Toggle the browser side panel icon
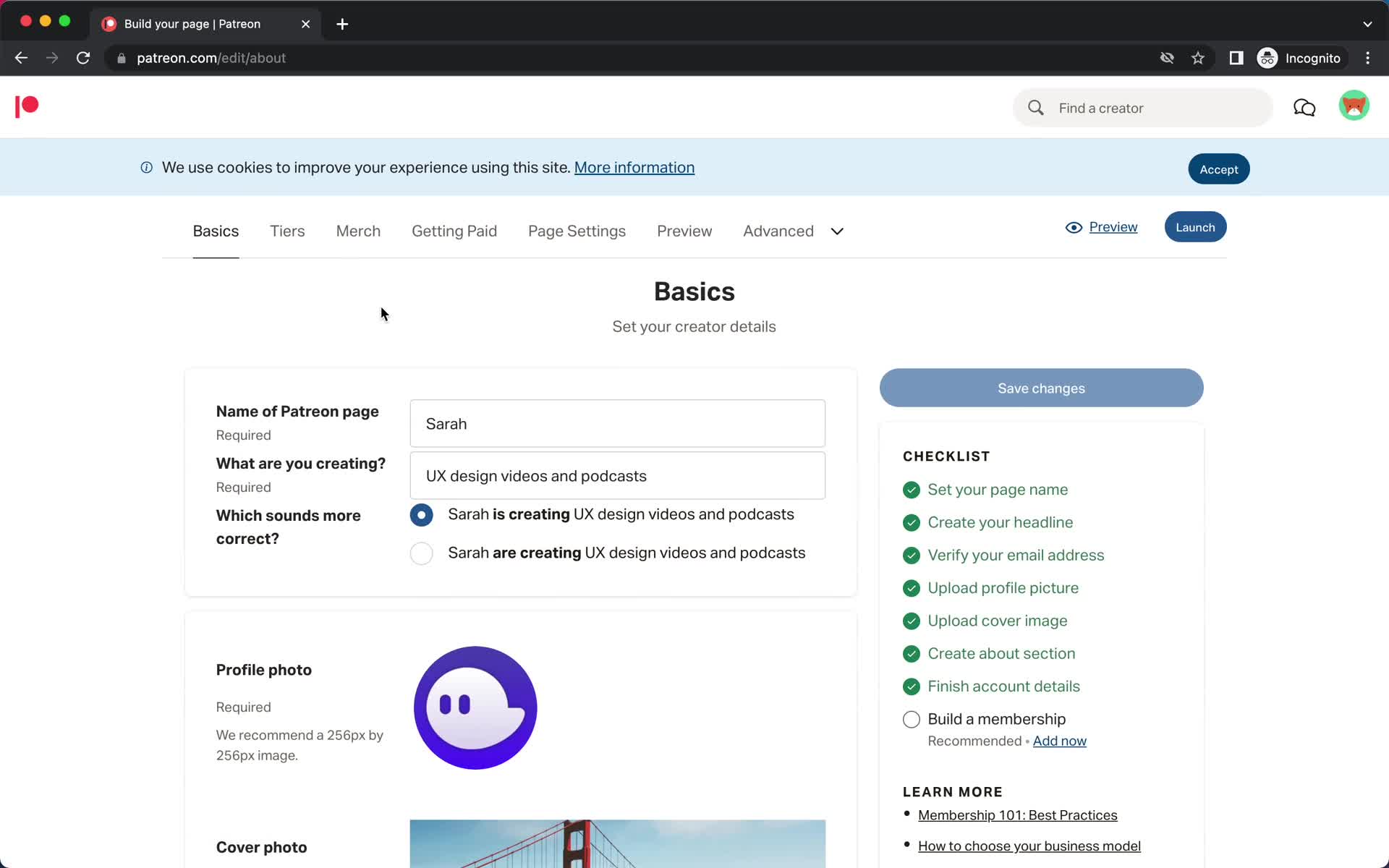The image size is (1389, 868). click(1236, 58)
